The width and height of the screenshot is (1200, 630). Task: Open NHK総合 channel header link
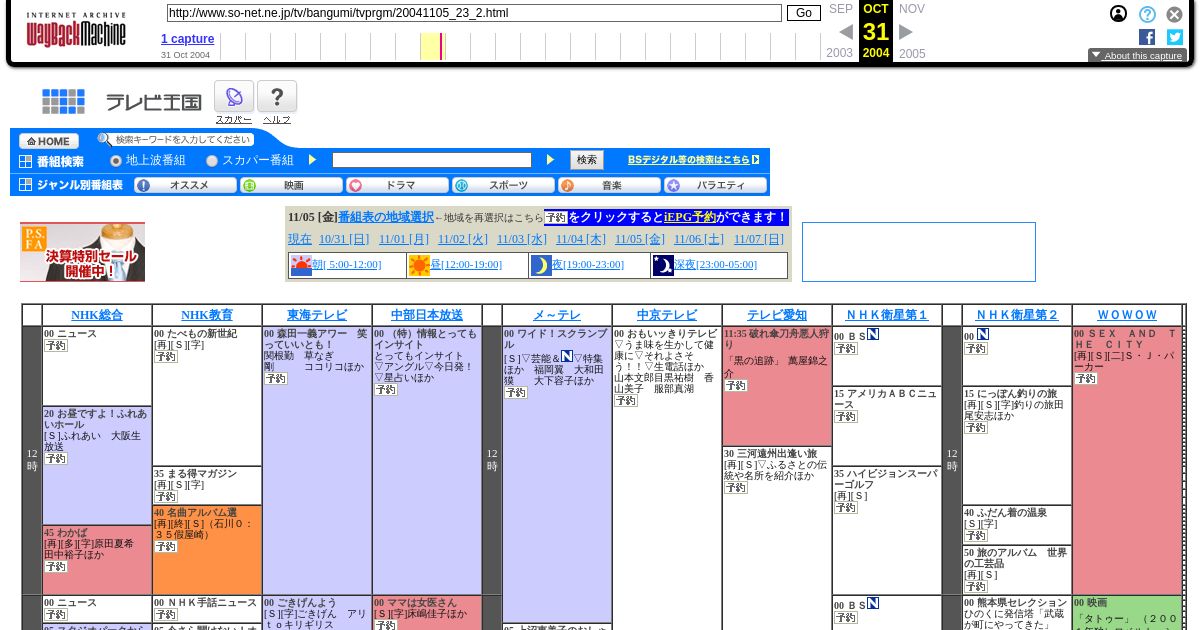coord(97,315)
